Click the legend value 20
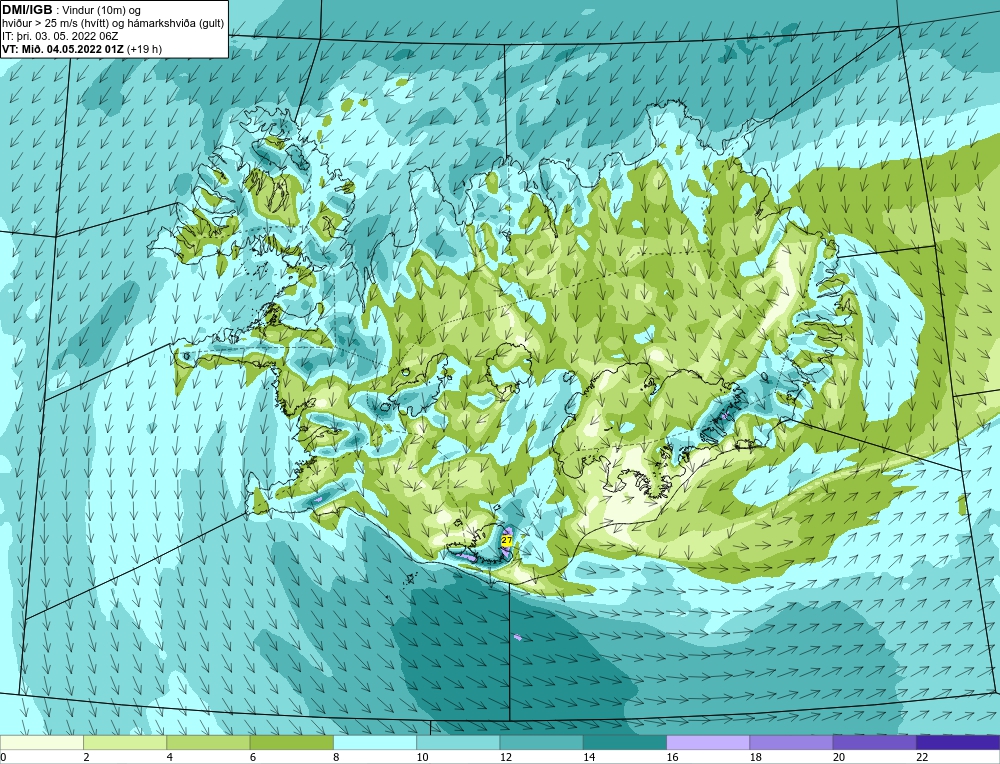The image size is (1000, 764). (839, 757)
